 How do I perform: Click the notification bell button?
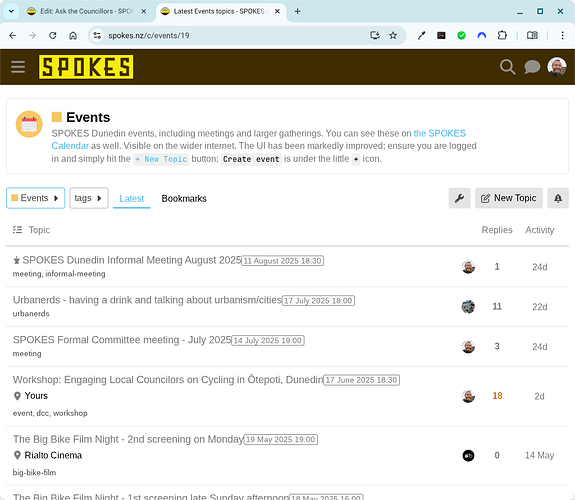[558, 198]
